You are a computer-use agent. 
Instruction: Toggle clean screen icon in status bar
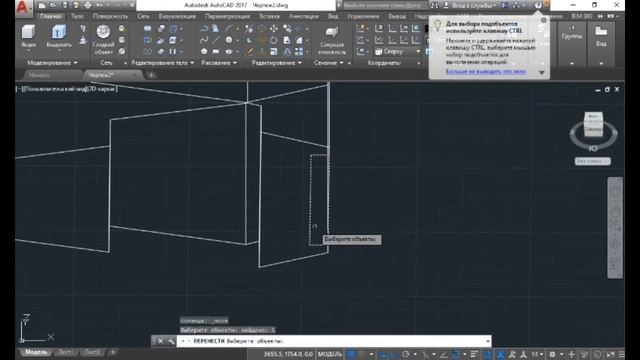[610, 354]
